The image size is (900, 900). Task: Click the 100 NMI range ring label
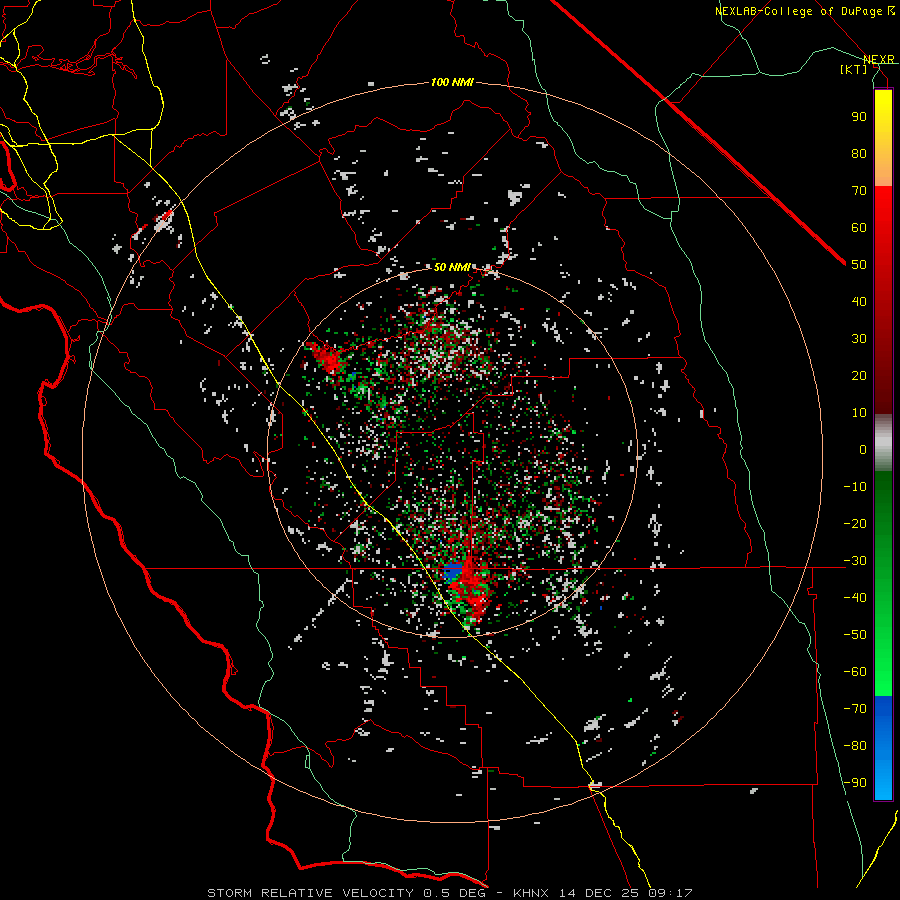pyautogui.click(x=452, y=83)
